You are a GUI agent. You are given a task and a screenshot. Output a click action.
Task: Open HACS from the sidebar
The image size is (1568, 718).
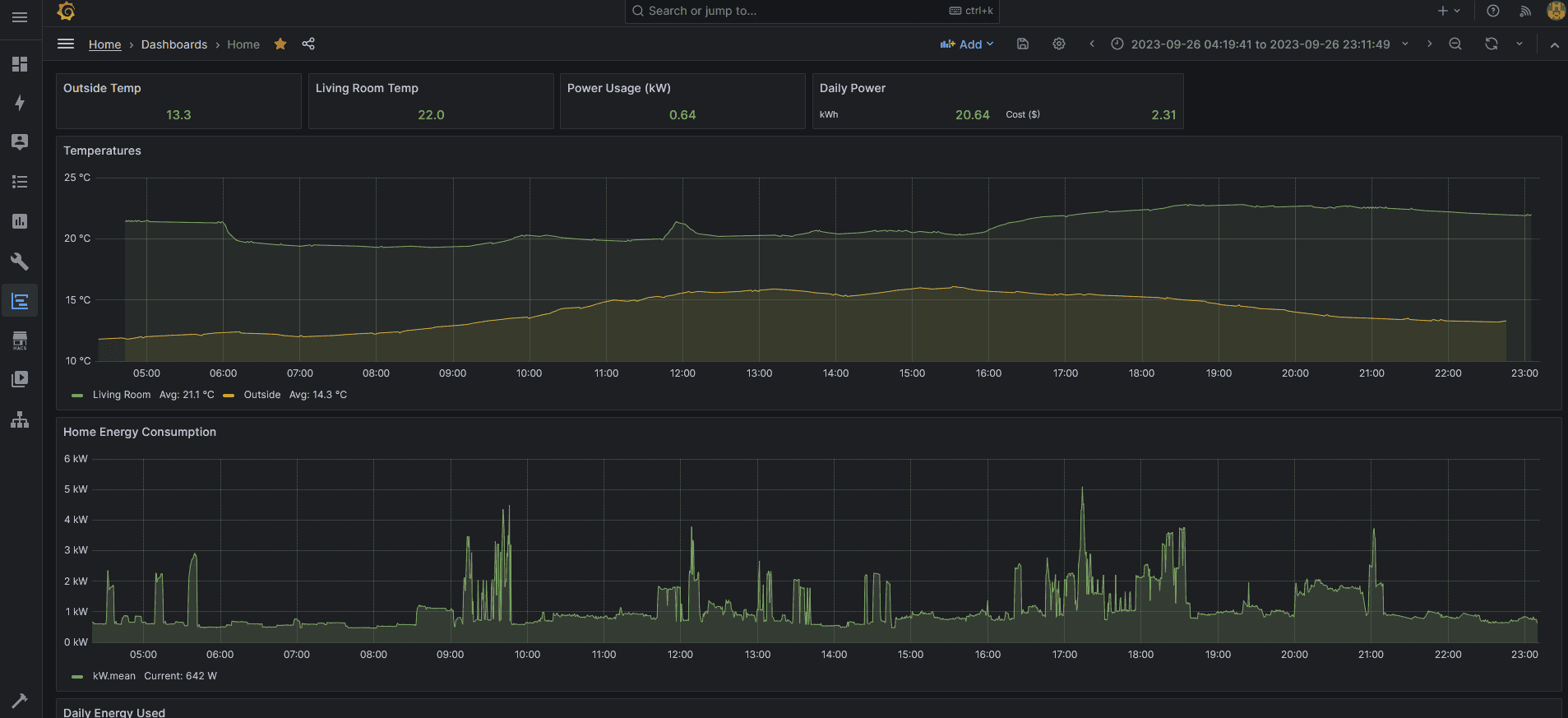click(x=20, y=340)
